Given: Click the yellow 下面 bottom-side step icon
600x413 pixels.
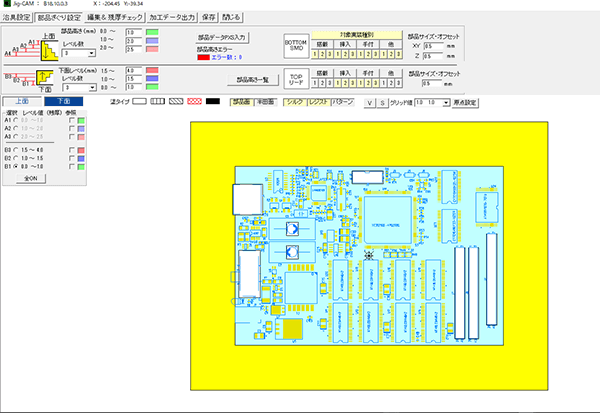Looking at the screenshot, I should [x=46, y=78].
